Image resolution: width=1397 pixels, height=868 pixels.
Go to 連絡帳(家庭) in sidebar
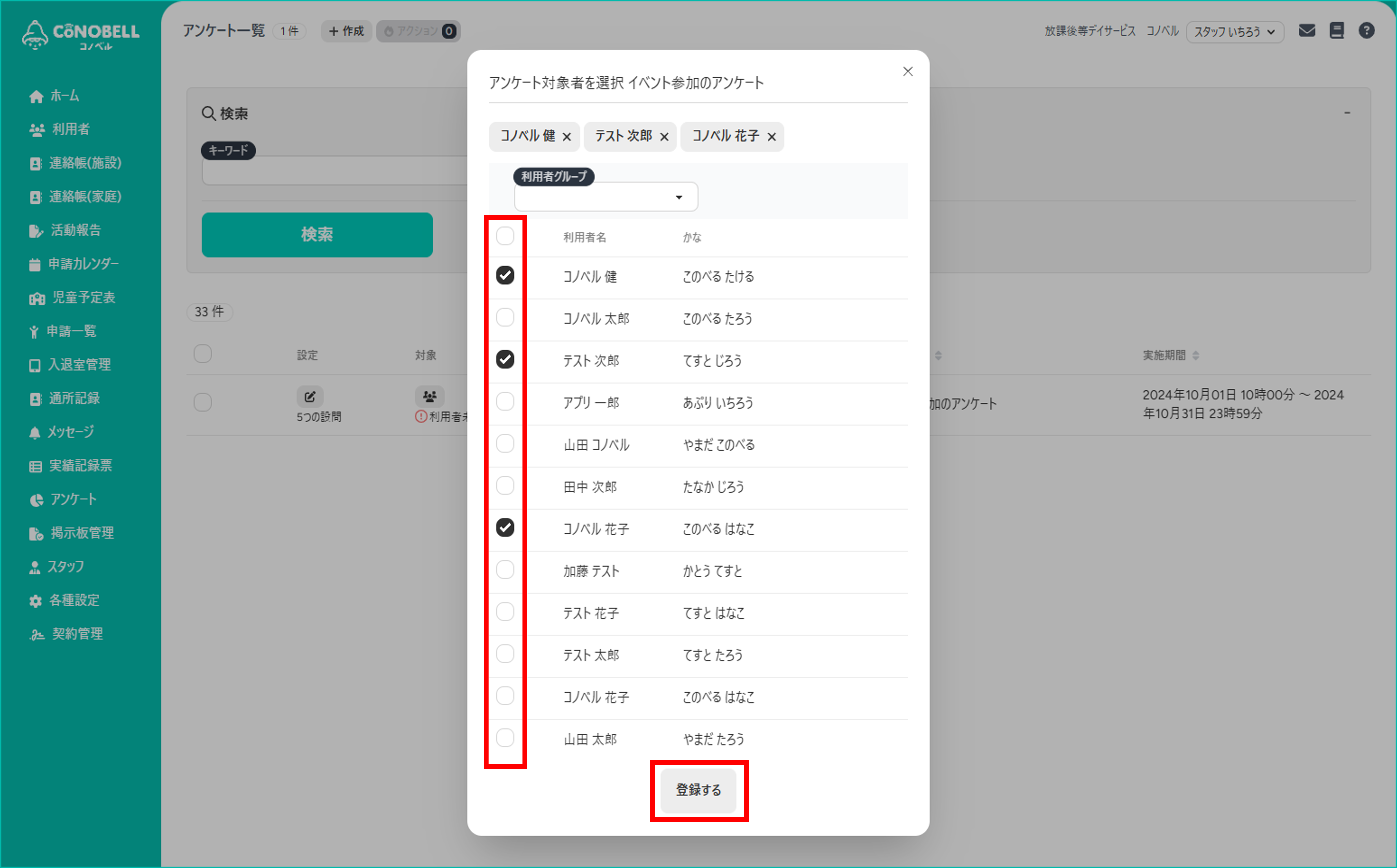[75, 196]
